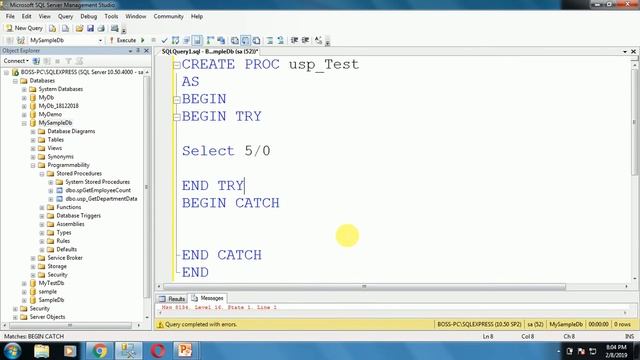Expand the Views folder

[x=33, y=148]
